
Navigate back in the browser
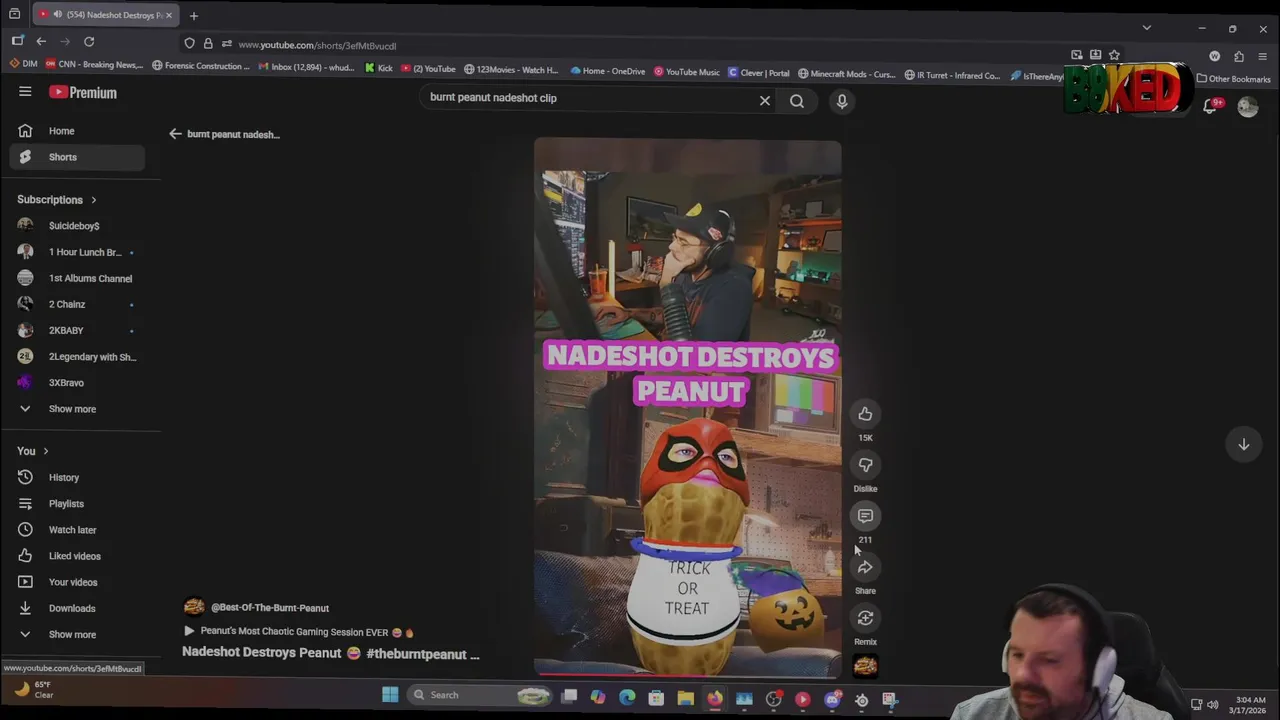pos(41,41)
